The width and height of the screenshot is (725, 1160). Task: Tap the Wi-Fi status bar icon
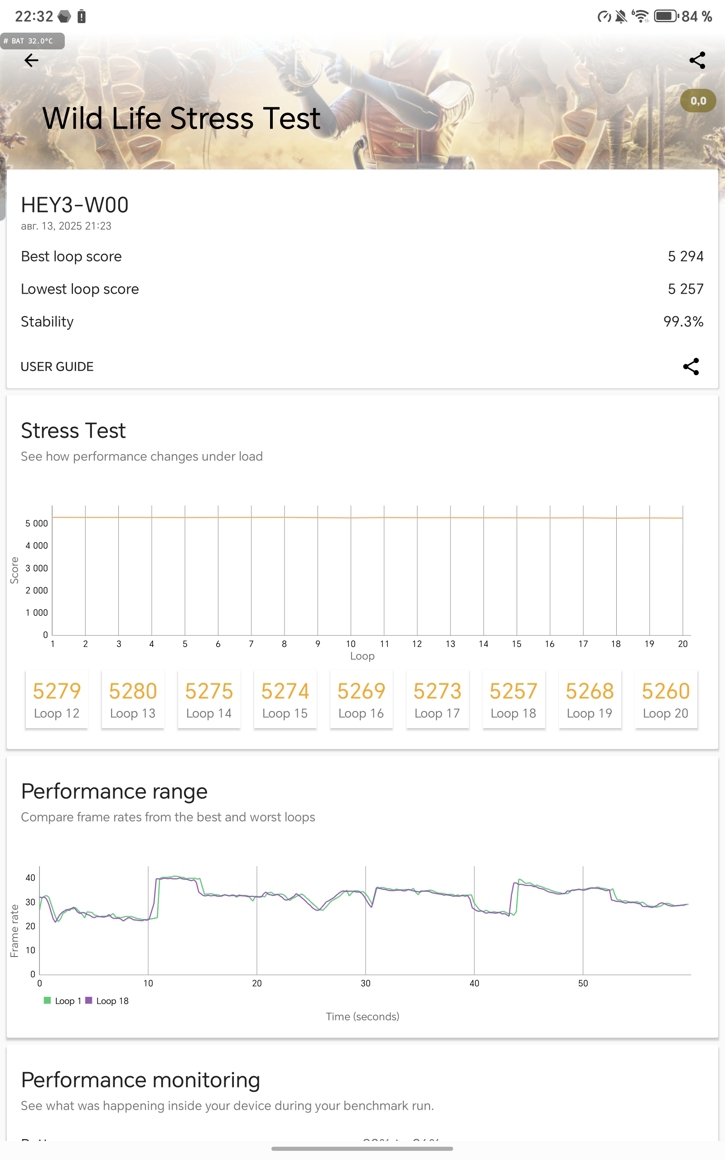click(x=640, y=16)
